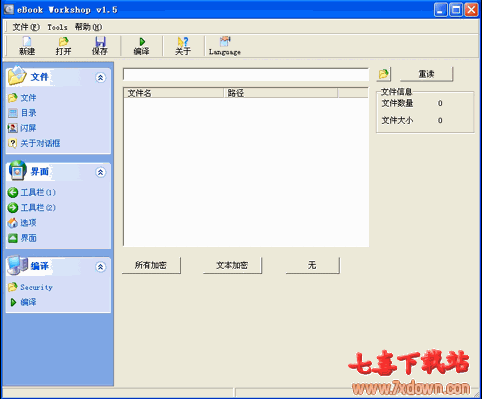482x399 pixels.
Task: Click the 重读 reload button
Action: pyautogui.click(x=426, y=74)
